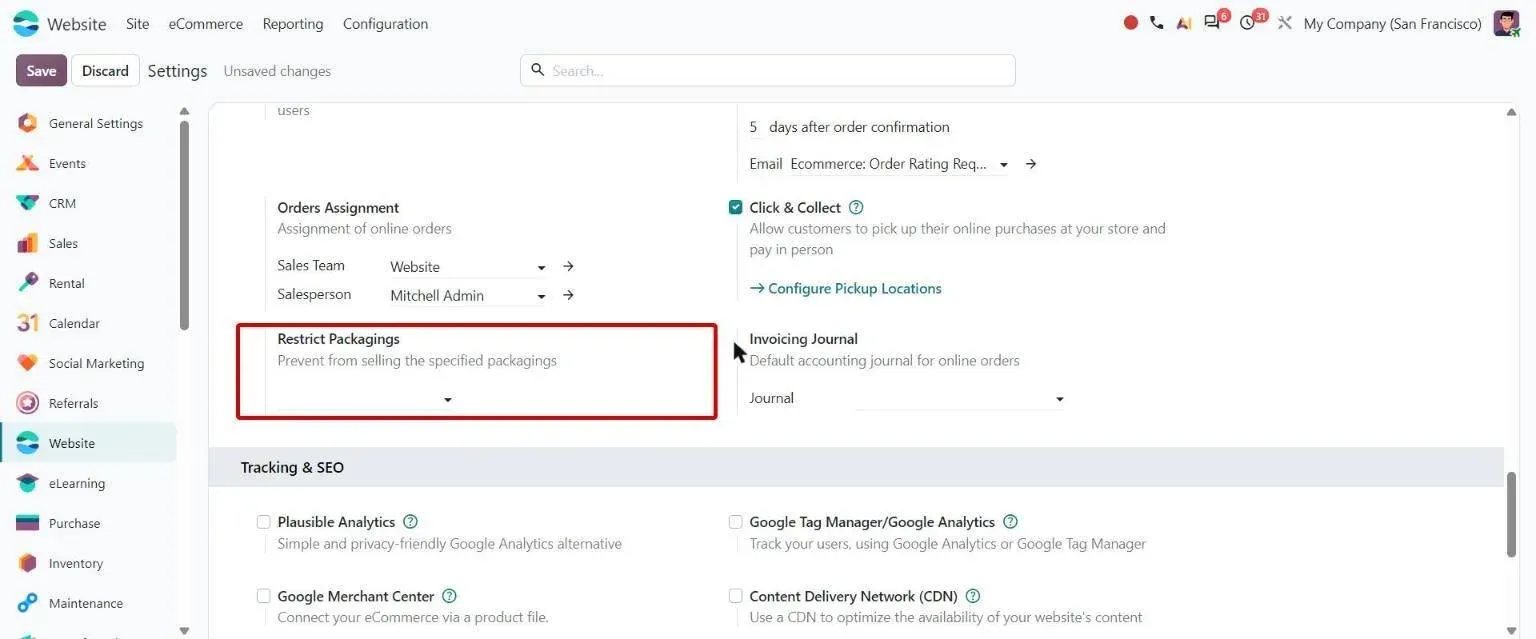Disable the Click & Collect checkbox

point(736,208)
